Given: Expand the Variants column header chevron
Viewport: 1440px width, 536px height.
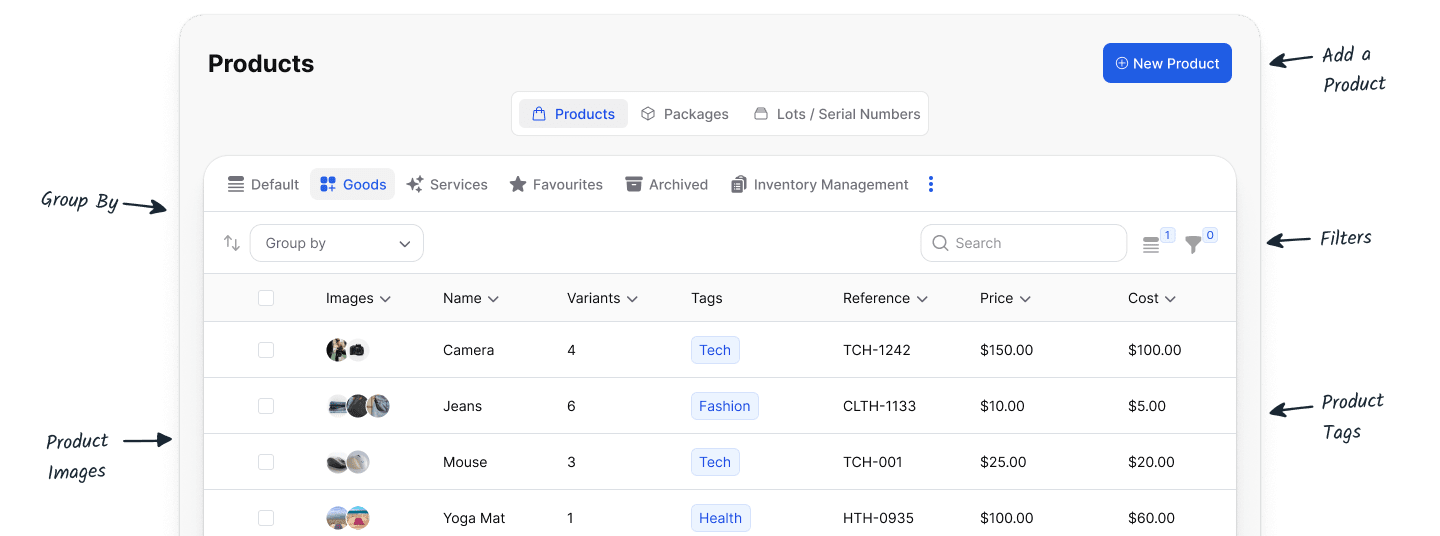Looking at the screenshot, I should (632, 299).
